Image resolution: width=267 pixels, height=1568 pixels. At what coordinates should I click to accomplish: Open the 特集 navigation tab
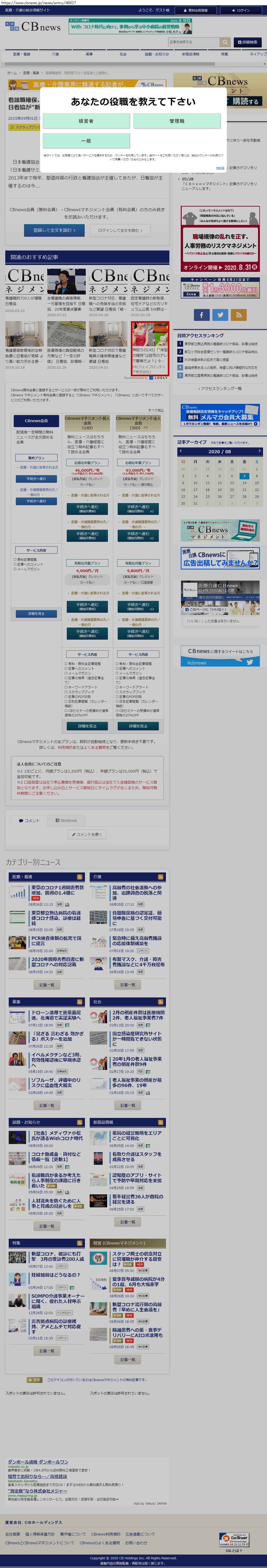[224, 54]
